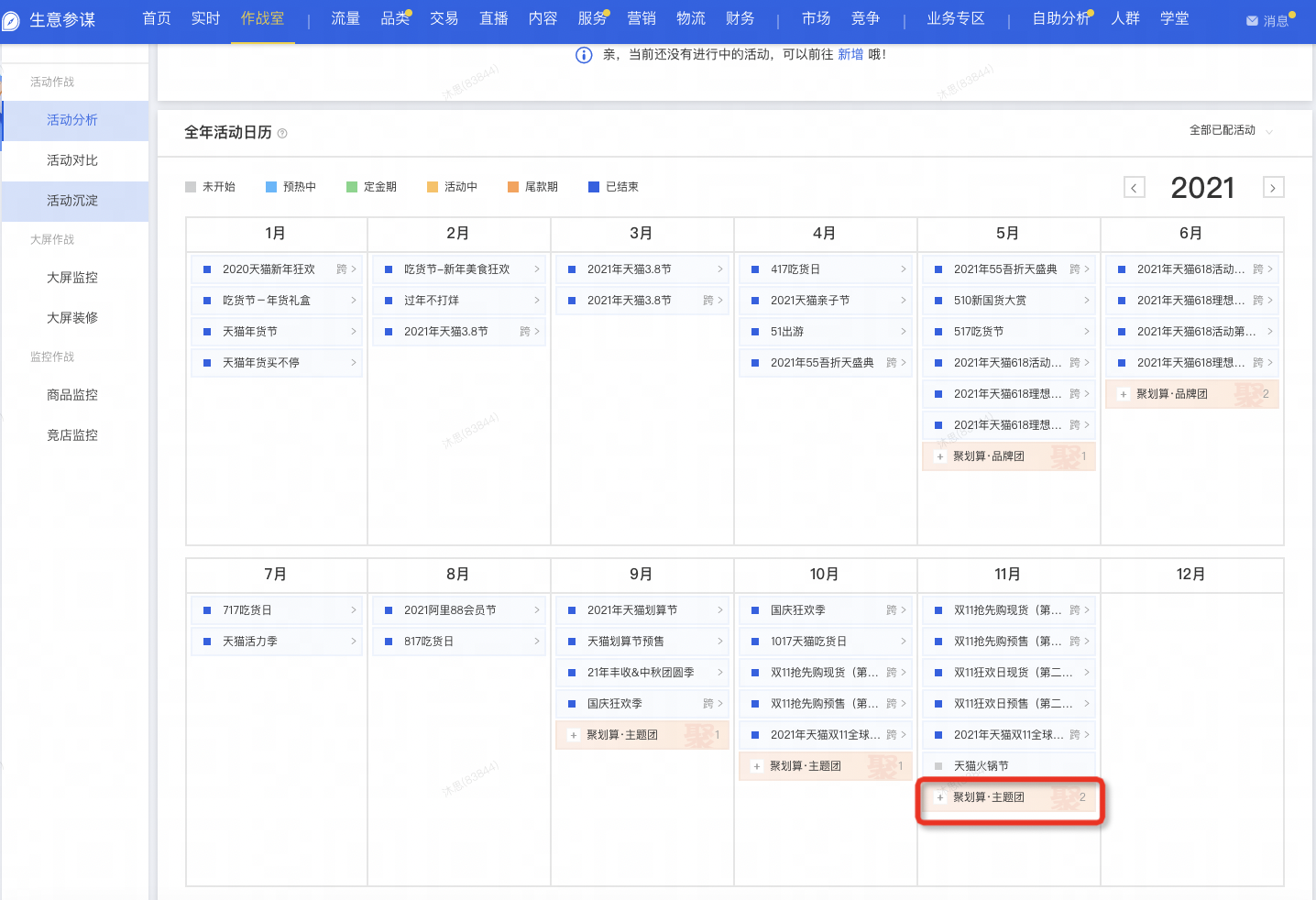
Task: Click the 未开始 gray legend swatch
Action: tap(191, 187)
